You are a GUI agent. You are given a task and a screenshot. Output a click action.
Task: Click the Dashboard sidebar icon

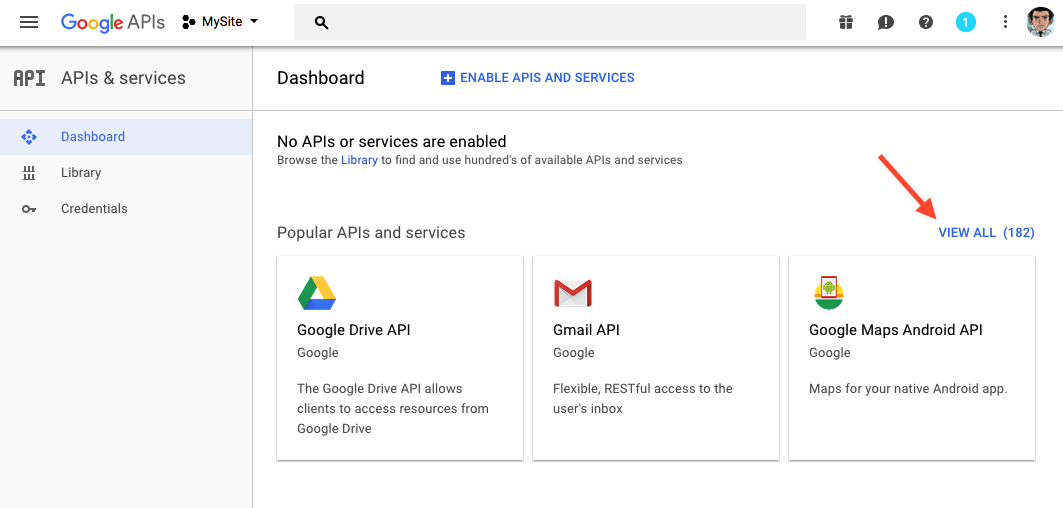pos(28,137)
